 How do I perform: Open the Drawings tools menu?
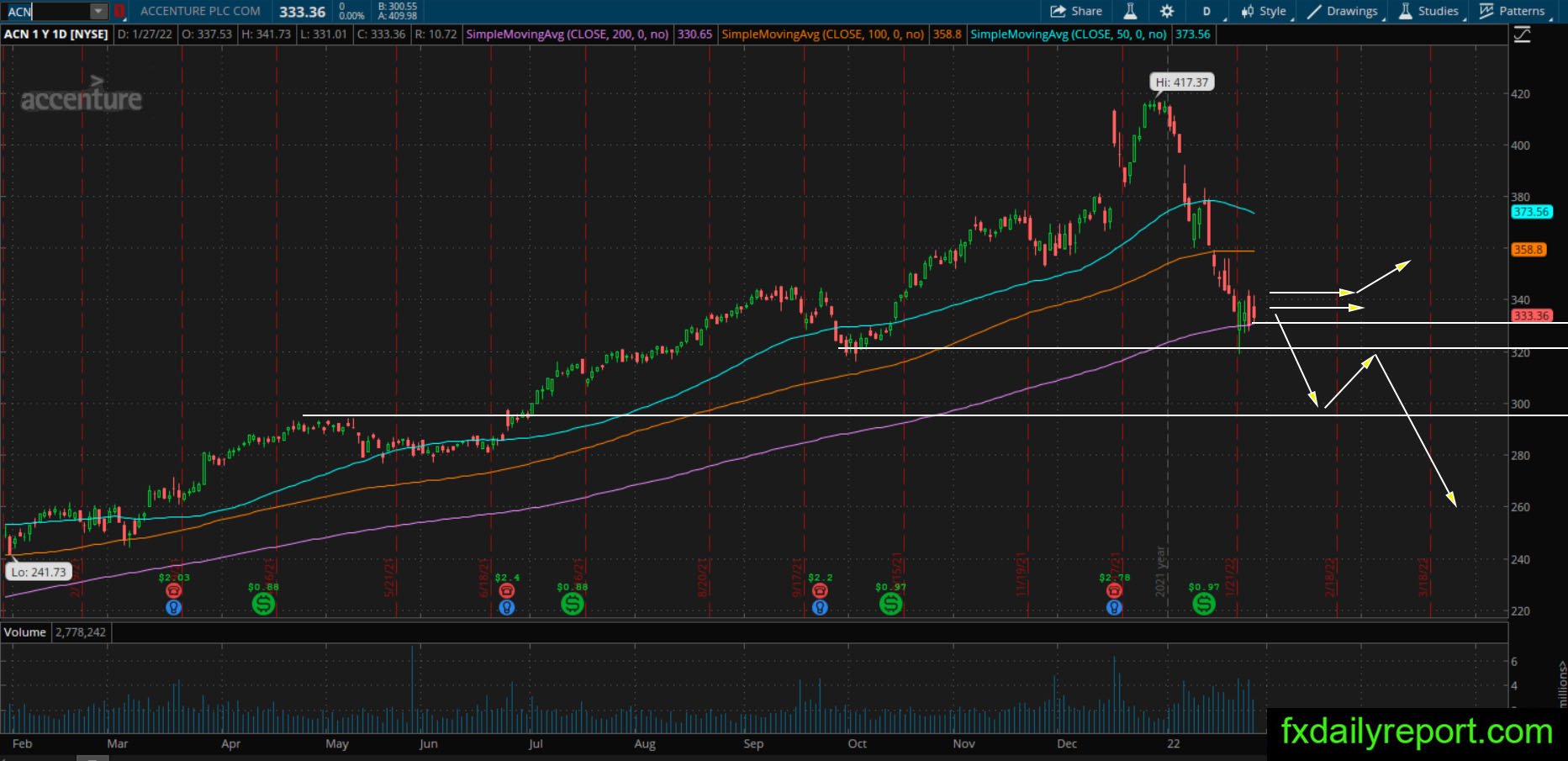(1343, 11)
